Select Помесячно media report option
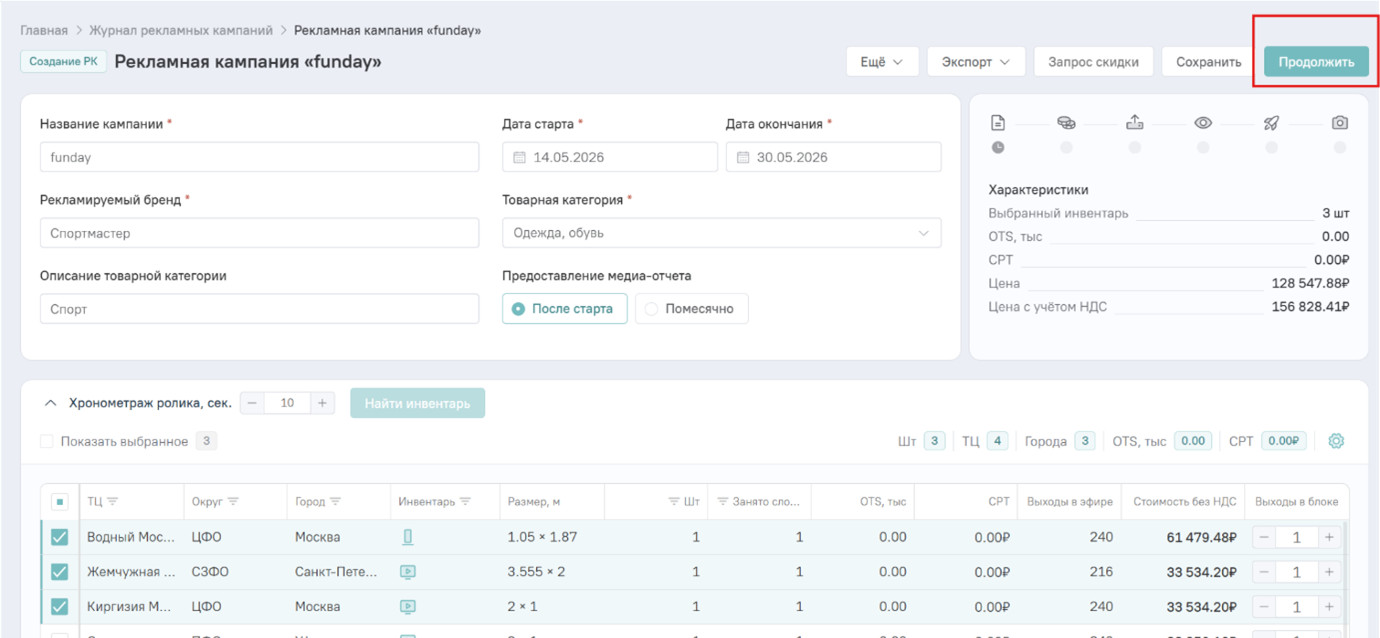Screen dimensions: 1380x638 691,309
